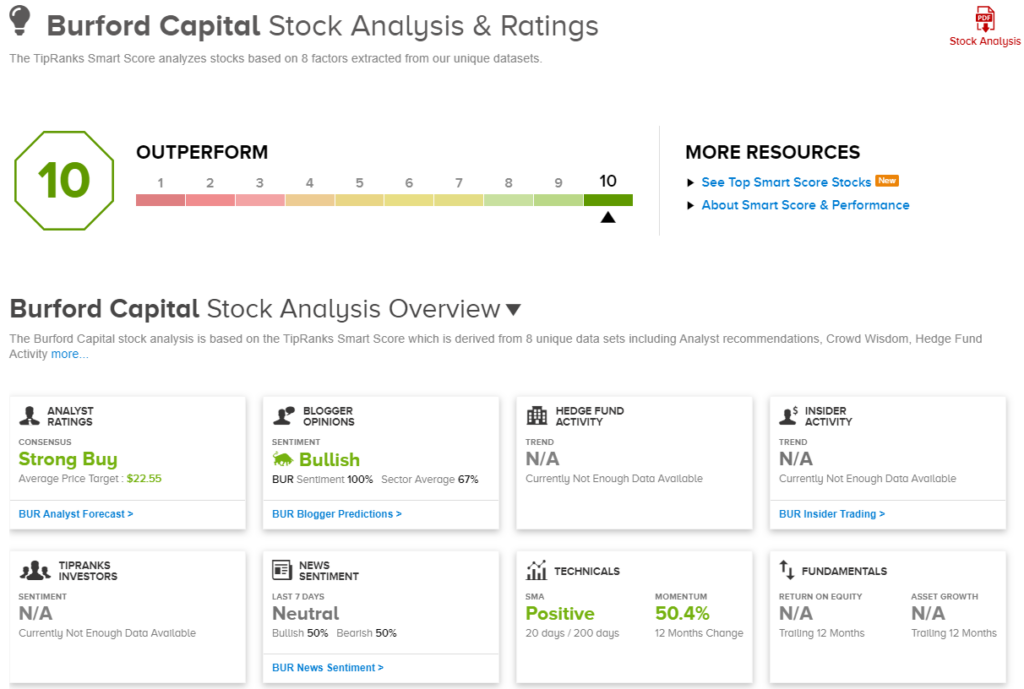The image size is (1024, 689).
Task: Click the octagon Smart Score 10 badge
Action: click(x=64, y=181)
